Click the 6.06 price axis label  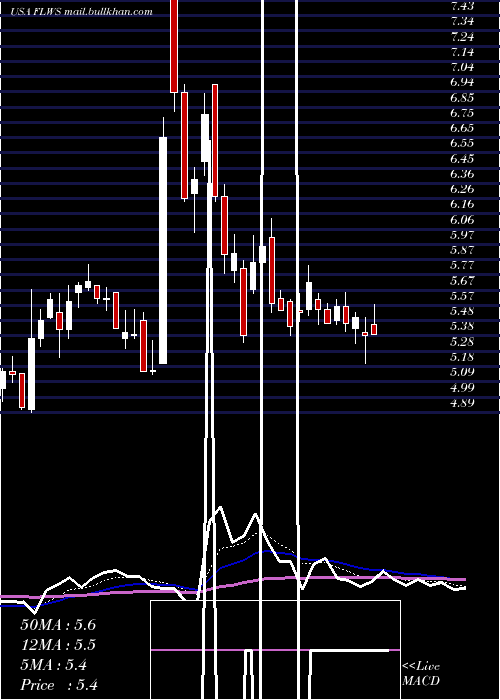pos(462,220)
